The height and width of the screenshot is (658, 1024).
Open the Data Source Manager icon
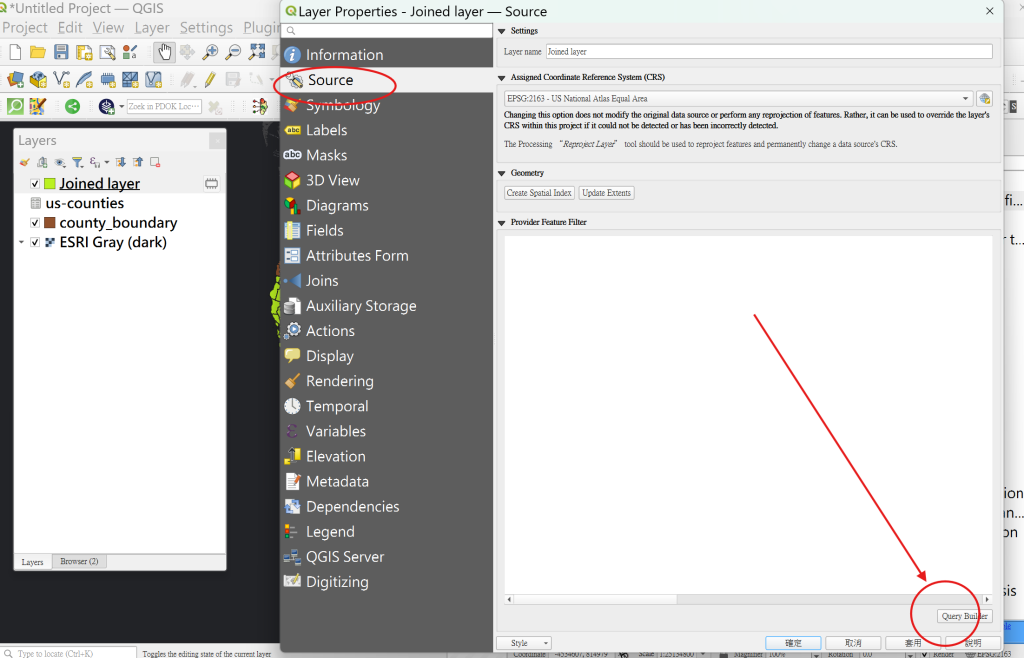click(15, 80)
